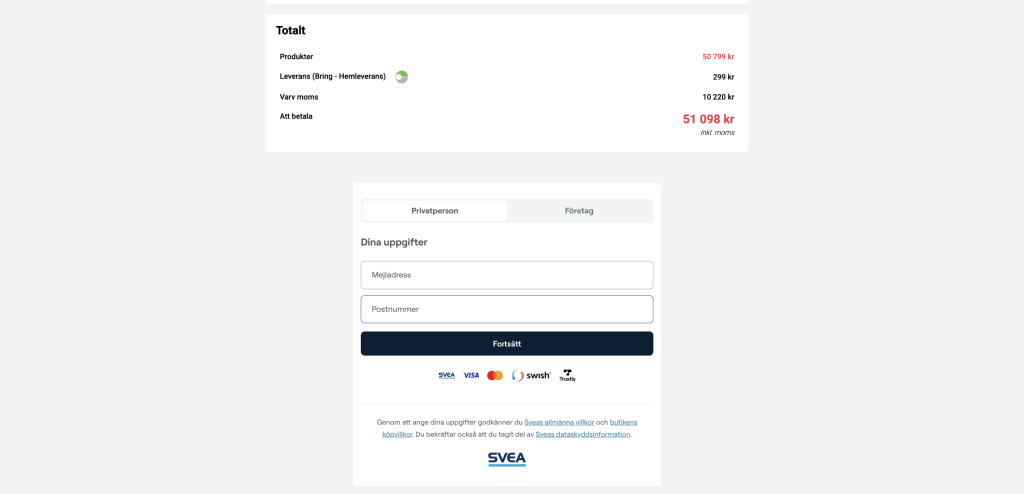Click the 51 098 kr total amount
The height and width of the screenshot is (494, 1024).
[x=709, y=120]
